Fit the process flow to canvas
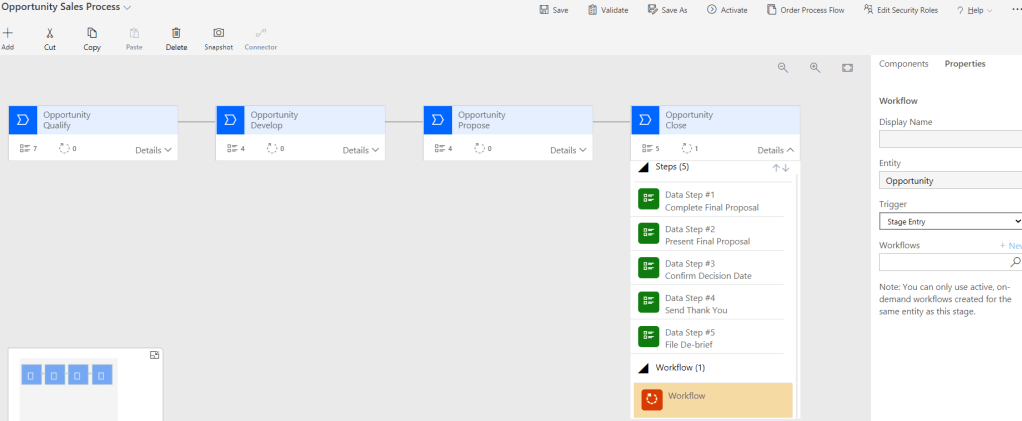 (x=847, y=67)
